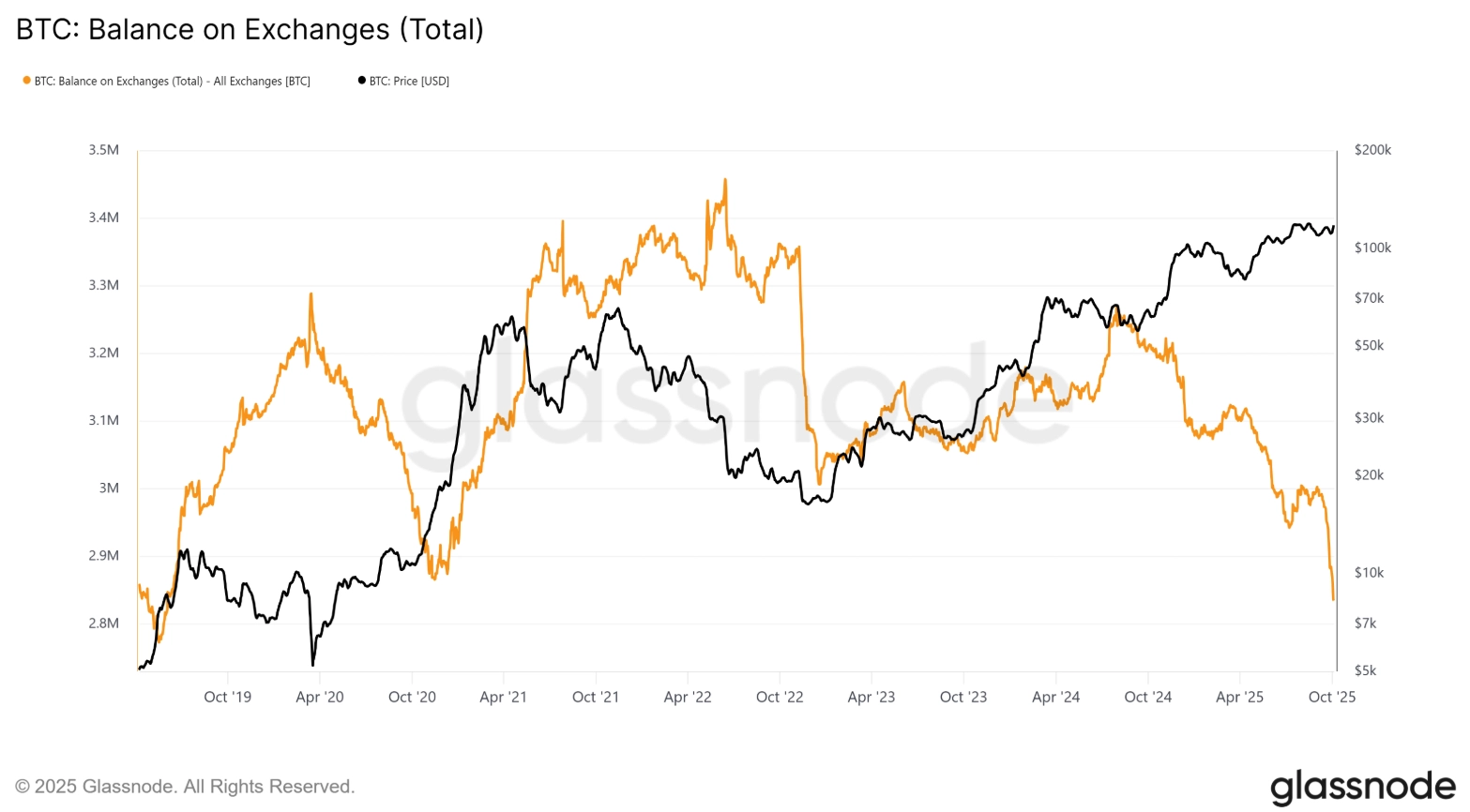1470x812 pixels.
Task: Click the black BTC Price legend dot
Action: point(362,81)
